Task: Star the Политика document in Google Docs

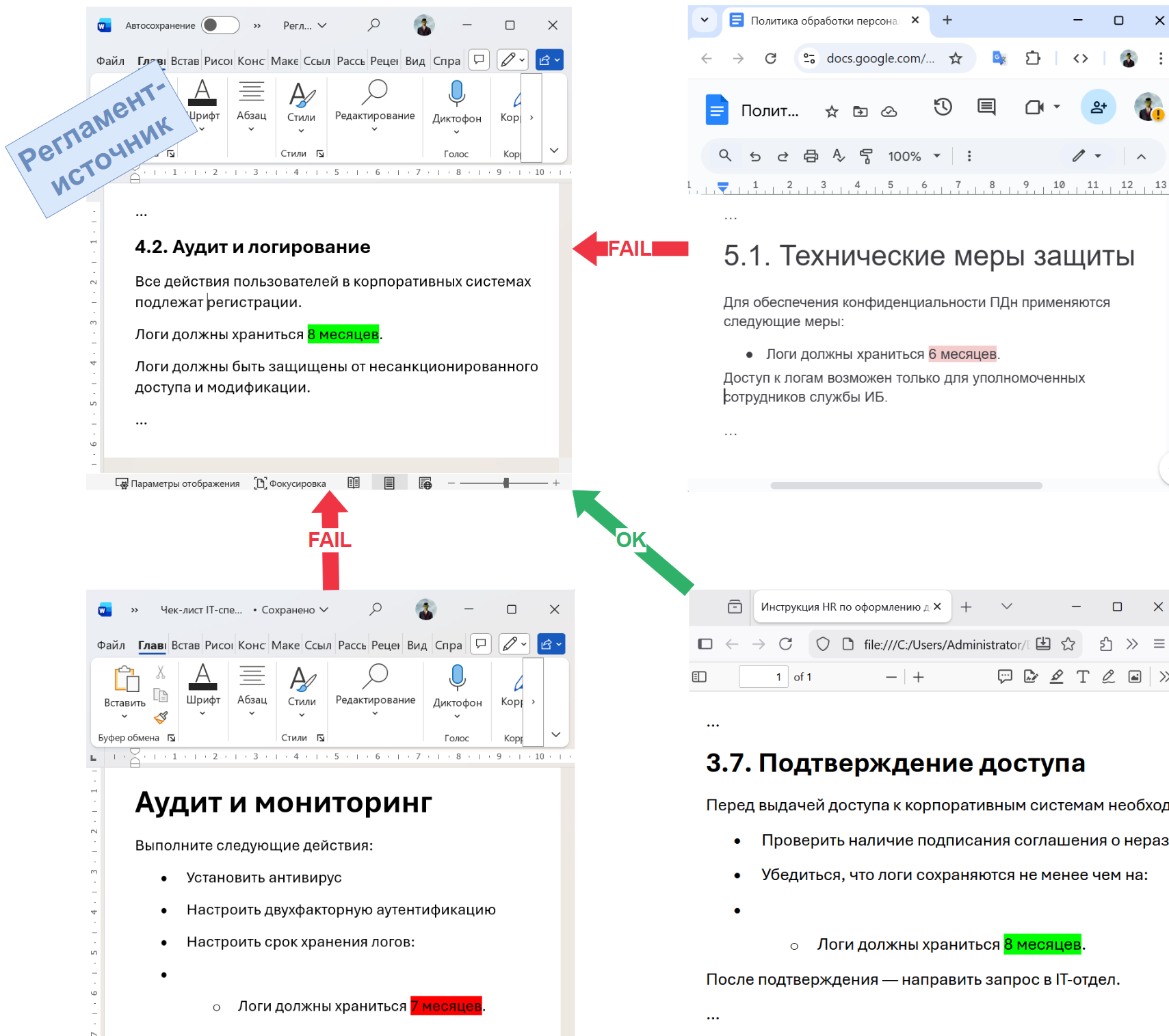Action: (831, 111)
